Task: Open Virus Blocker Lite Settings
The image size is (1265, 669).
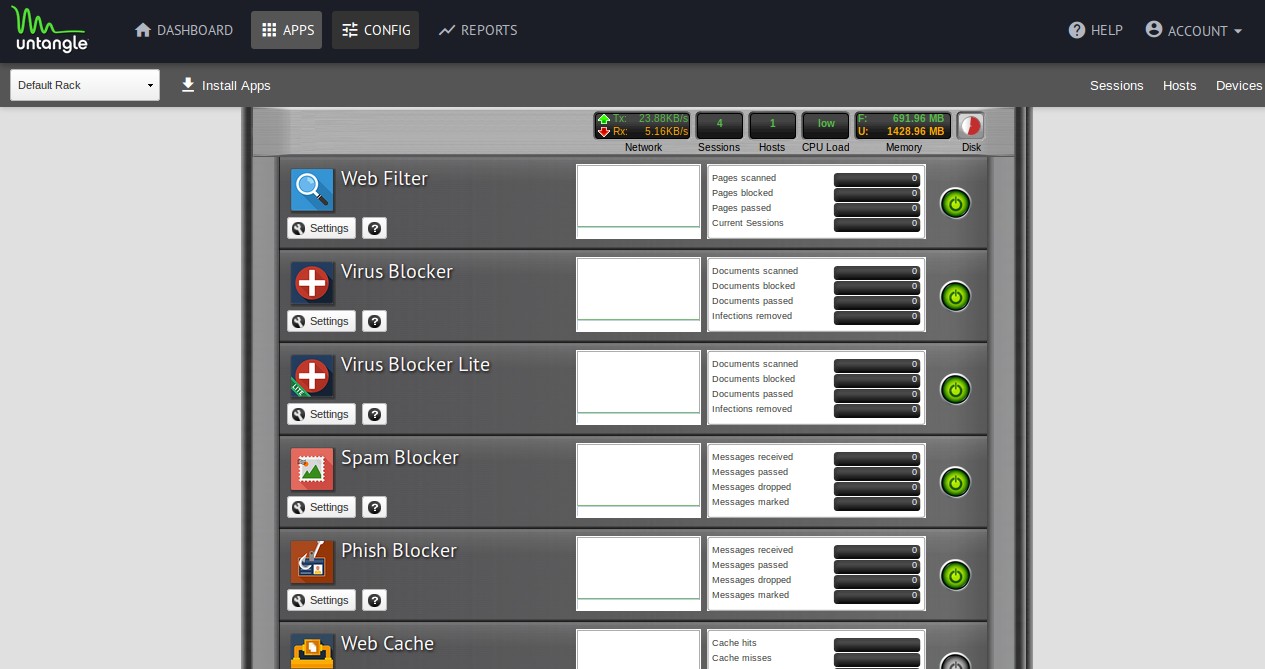Action: 321,414
